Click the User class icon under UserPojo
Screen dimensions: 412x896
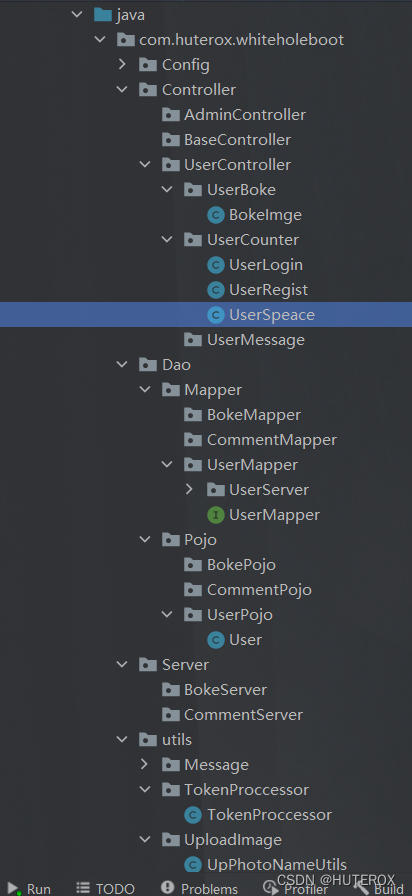(215, 640)
